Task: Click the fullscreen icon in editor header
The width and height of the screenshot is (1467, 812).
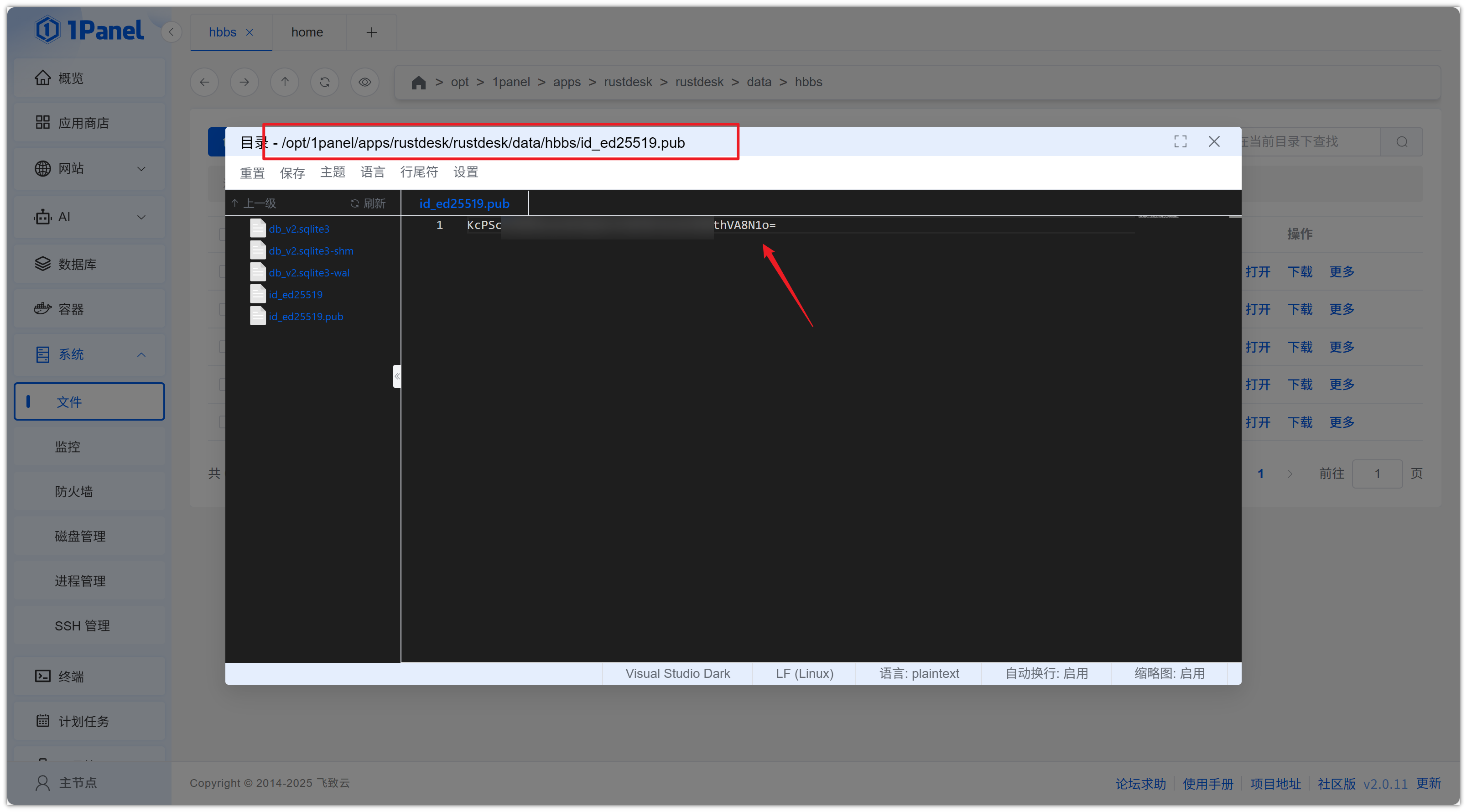Action: point(1180,142)
